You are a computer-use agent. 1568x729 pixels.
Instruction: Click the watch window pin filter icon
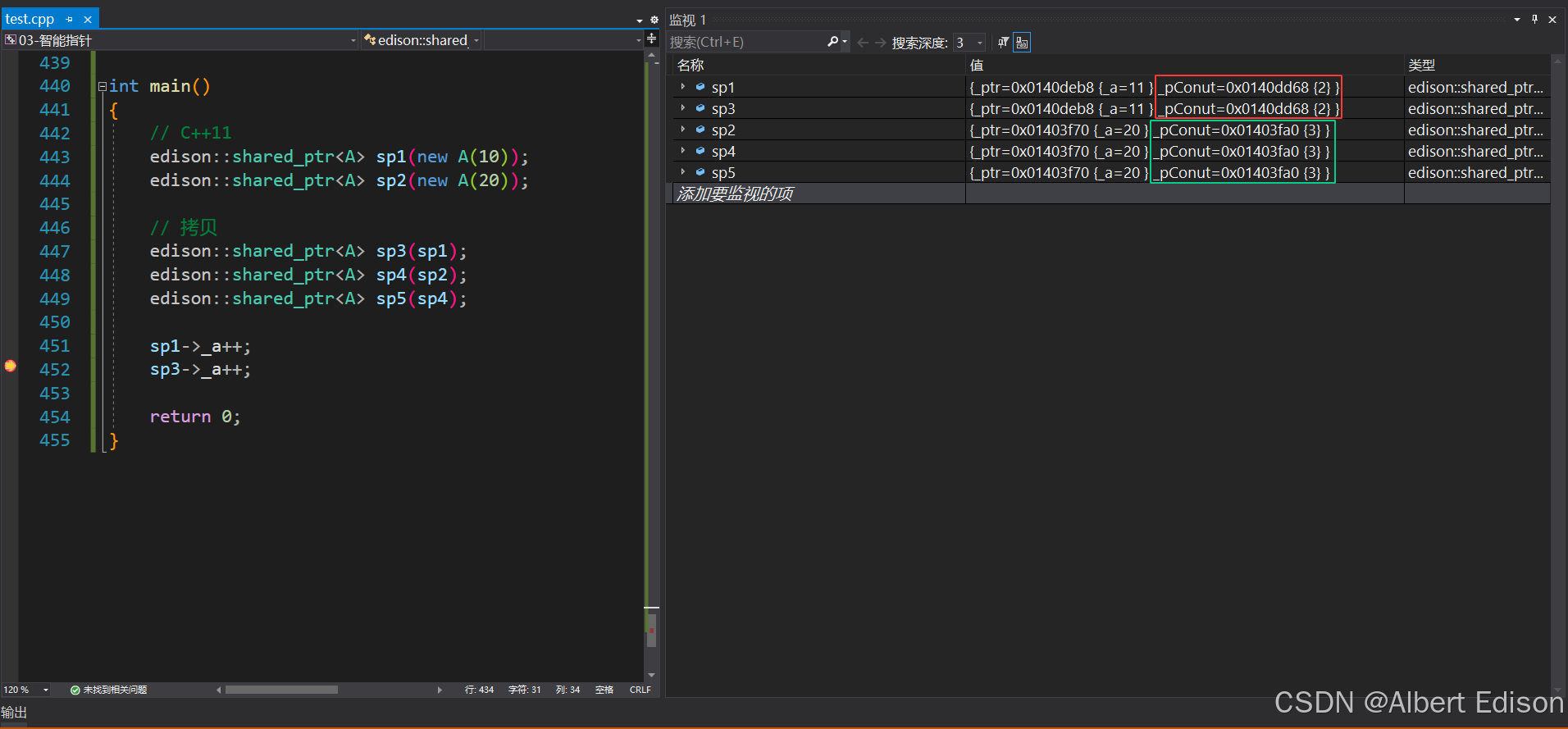point(1003,43)
